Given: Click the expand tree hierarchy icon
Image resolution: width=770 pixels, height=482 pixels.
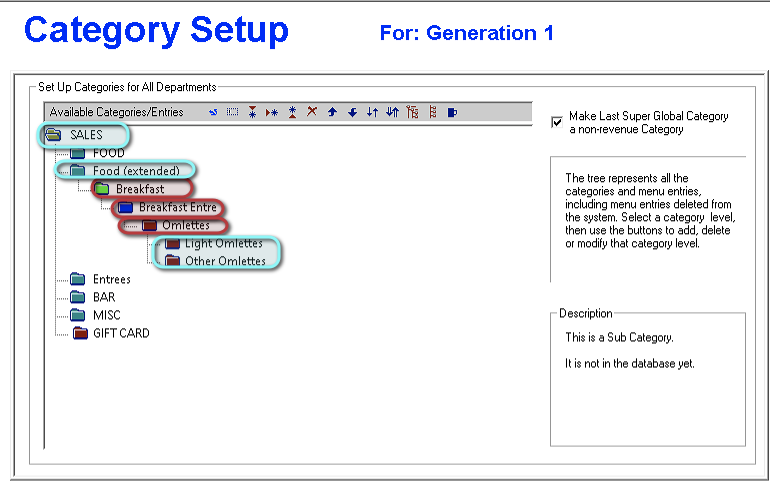Looking at the screenshot, I should (x=412, y=112).
